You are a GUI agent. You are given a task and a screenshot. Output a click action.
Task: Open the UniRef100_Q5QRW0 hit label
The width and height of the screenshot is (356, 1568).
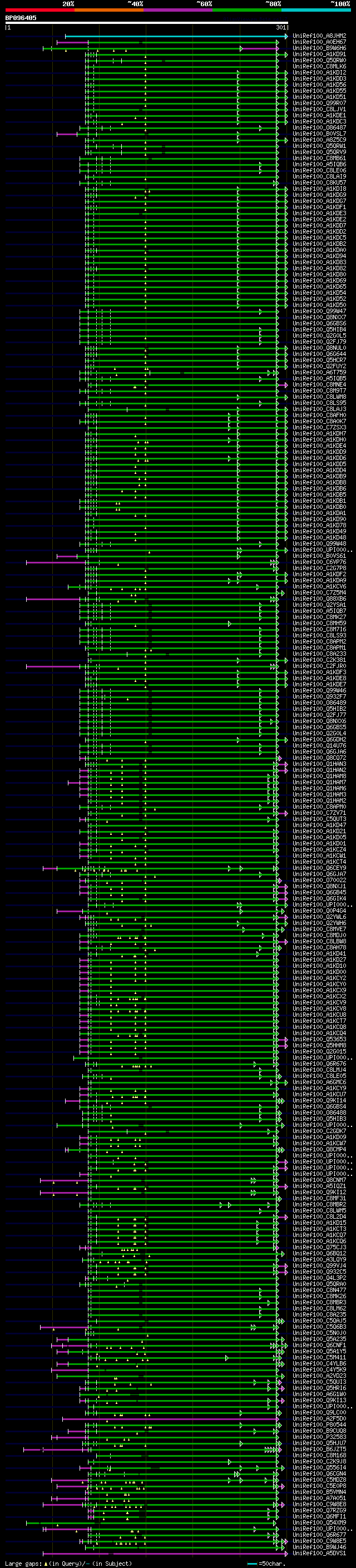tap(319, 60)
